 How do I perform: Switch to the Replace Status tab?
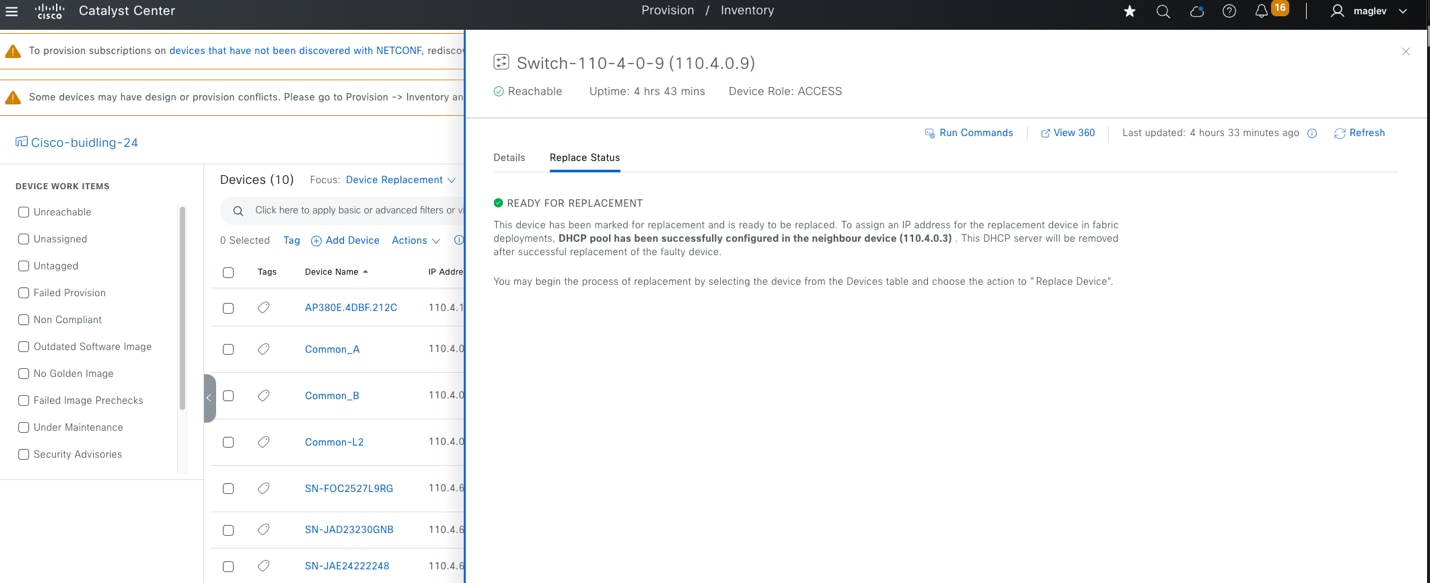tap(585, 157)
